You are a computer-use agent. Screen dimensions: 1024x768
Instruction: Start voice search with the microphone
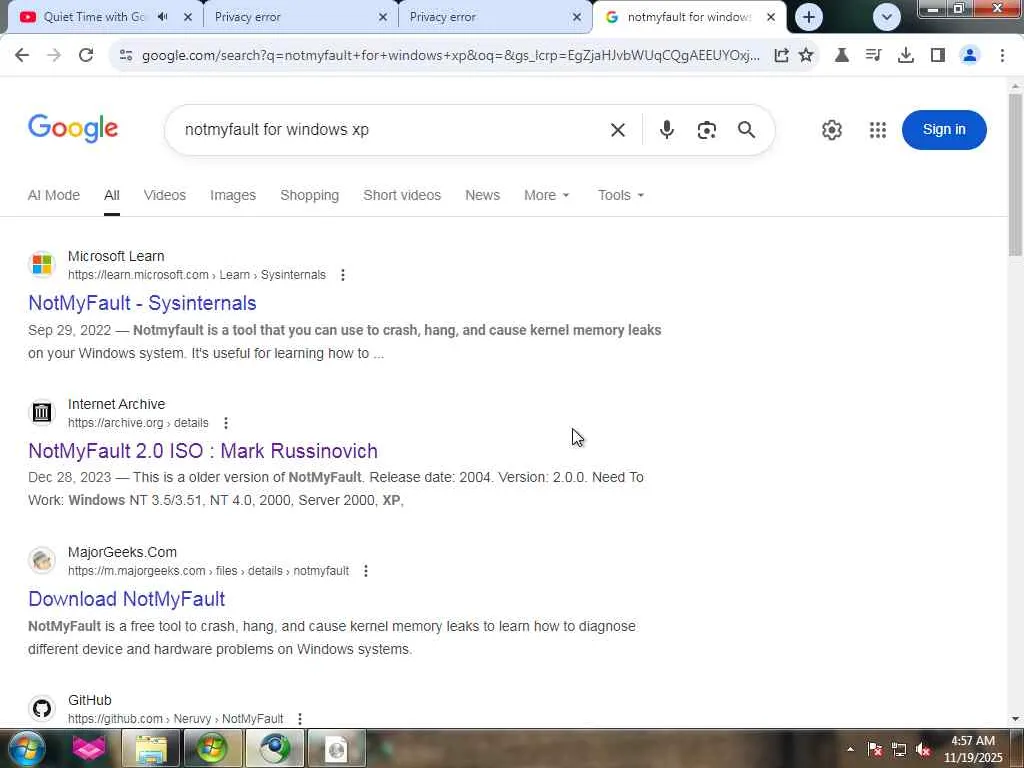click(666, 130)
